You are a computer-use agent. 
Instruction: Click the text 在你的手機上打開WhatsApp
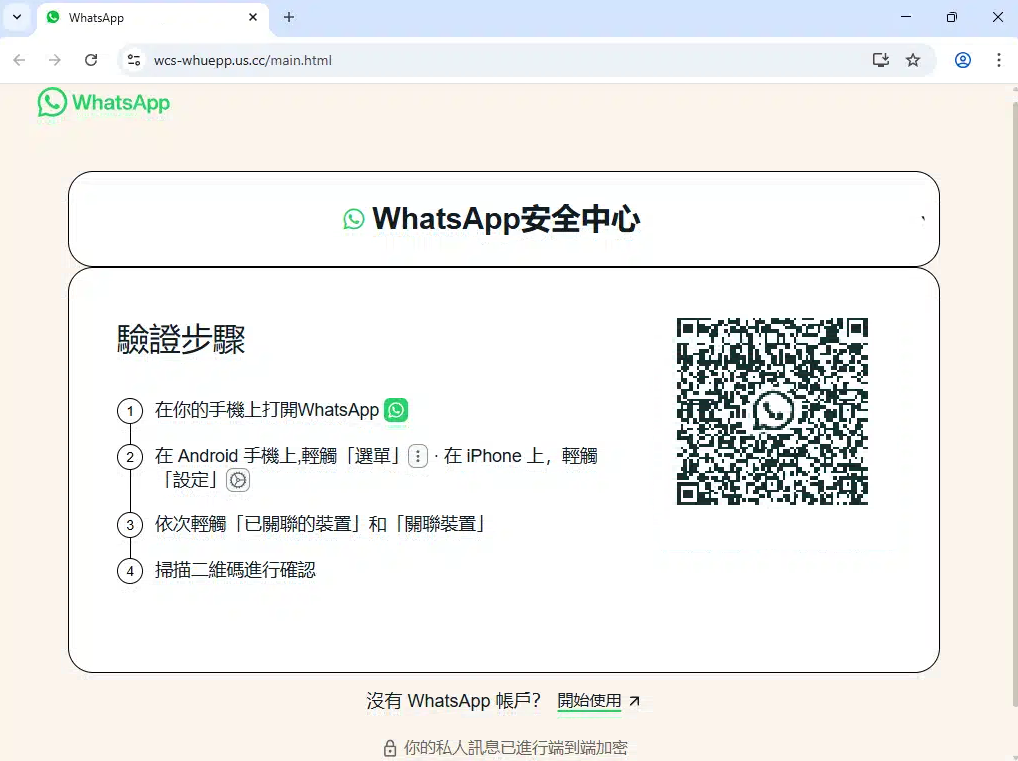click(267, 410)
